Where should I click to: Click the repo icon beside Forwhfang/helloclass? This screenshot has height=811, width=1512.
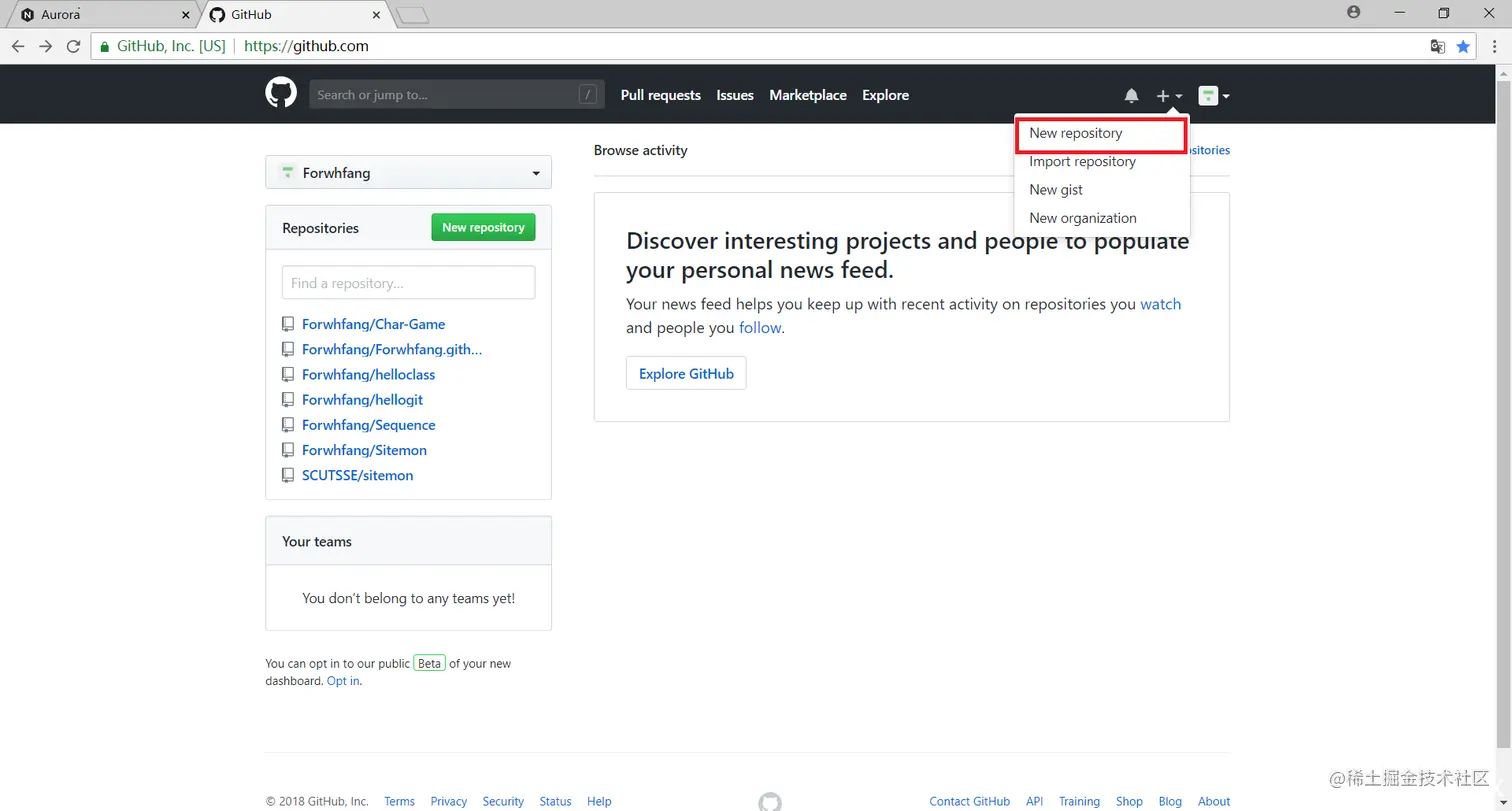[x=288, y=374]
